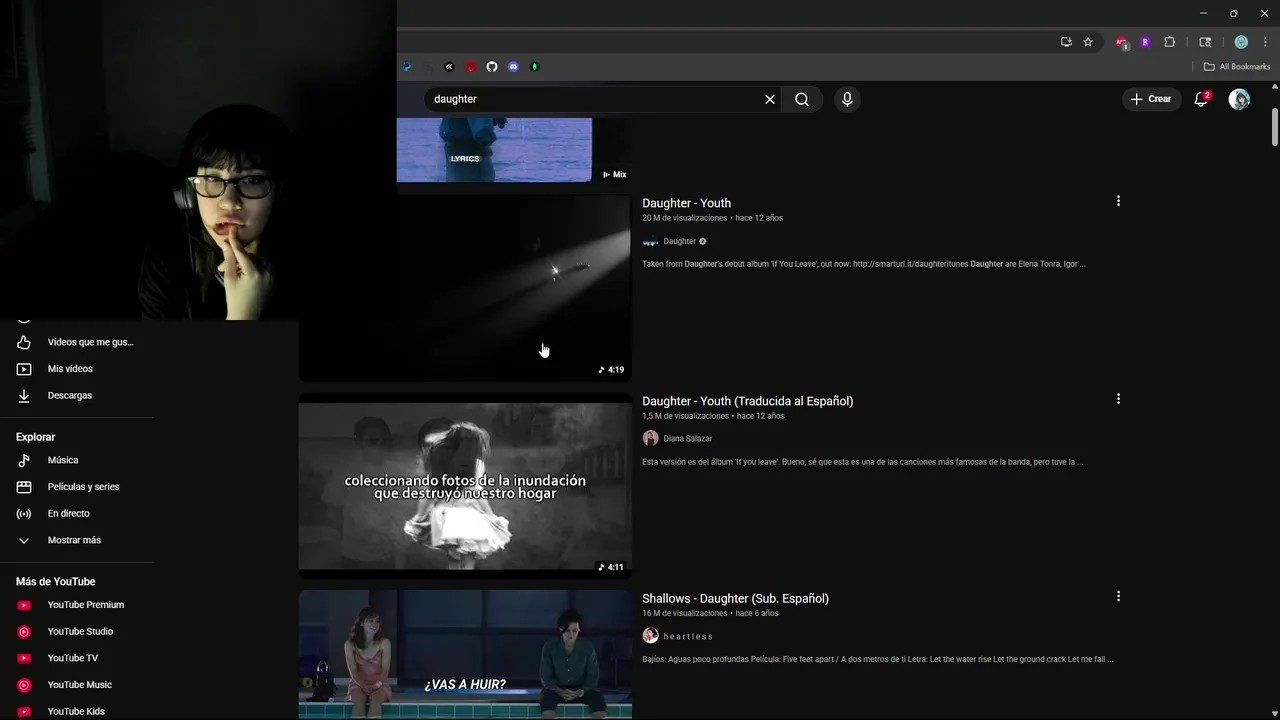Play the Daughter - Youth 4:19 thumbnail
Screen dimensions: 1280x720
coord(465,288)
